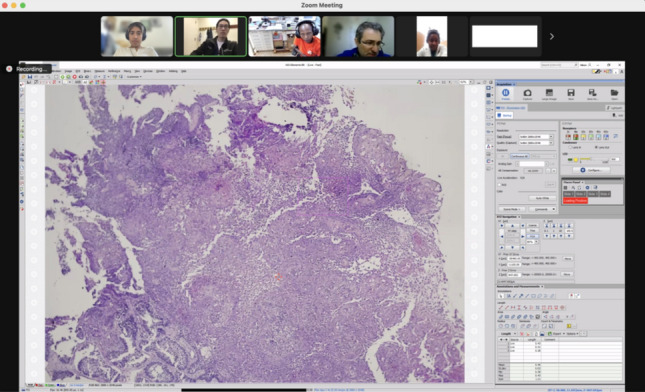Open the Image menu in menu bar
The height and width of the screenshot is (392, 645).
click(x=68, y=71)
